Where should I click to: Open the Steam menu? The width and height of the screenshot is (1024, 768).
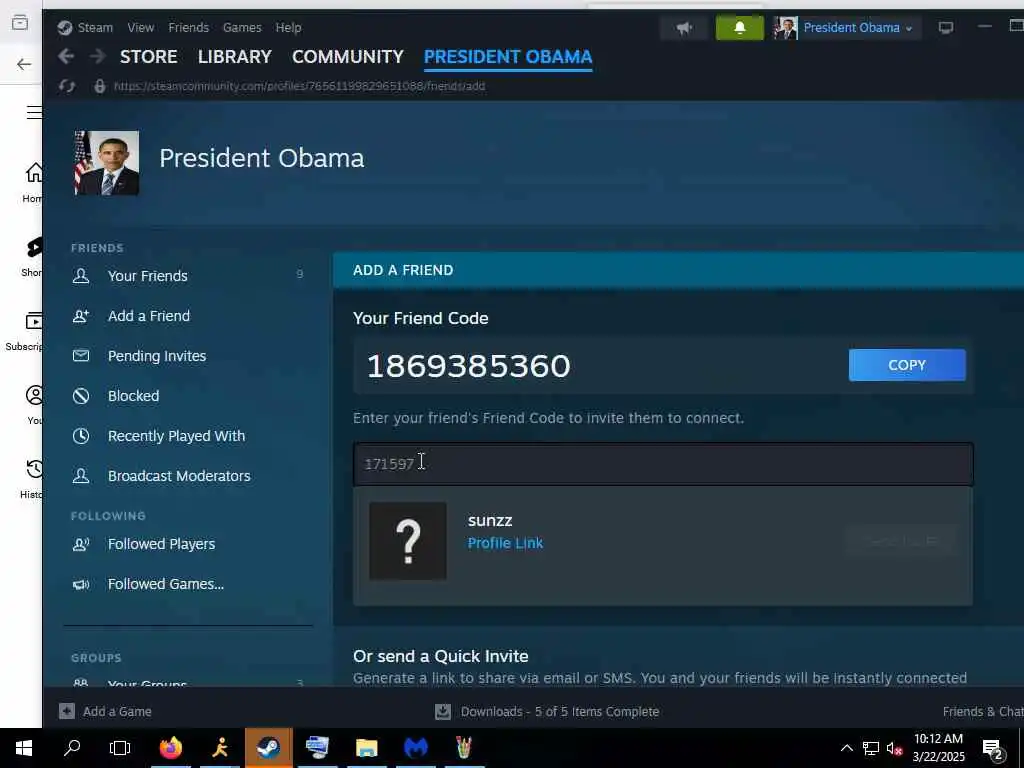[x=95, y=27]
